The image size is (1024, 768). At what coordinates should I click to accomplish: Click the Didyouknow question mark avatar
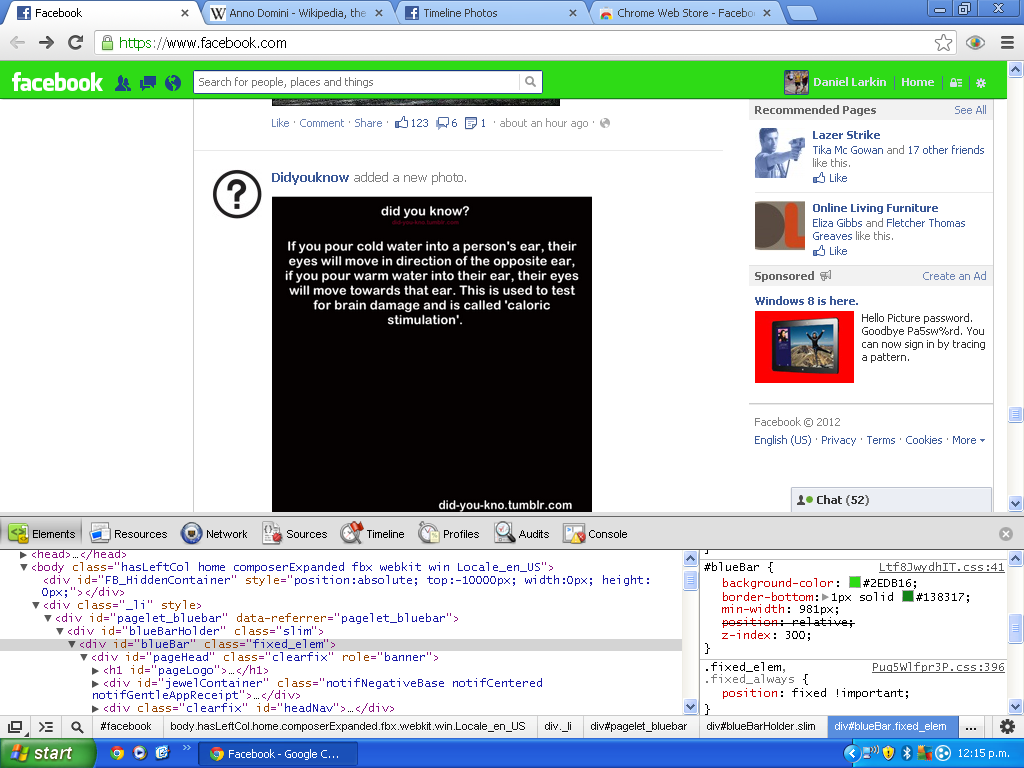coord(237,194)
